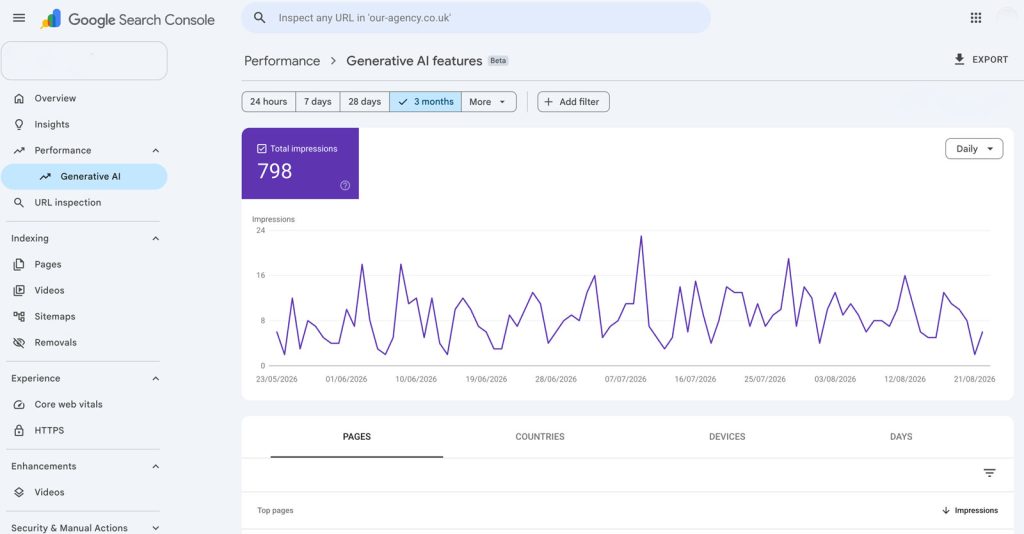Click the search magnifier icon in URL bar
Screen dimensions: 1024x534
click(x=260, y=18)
